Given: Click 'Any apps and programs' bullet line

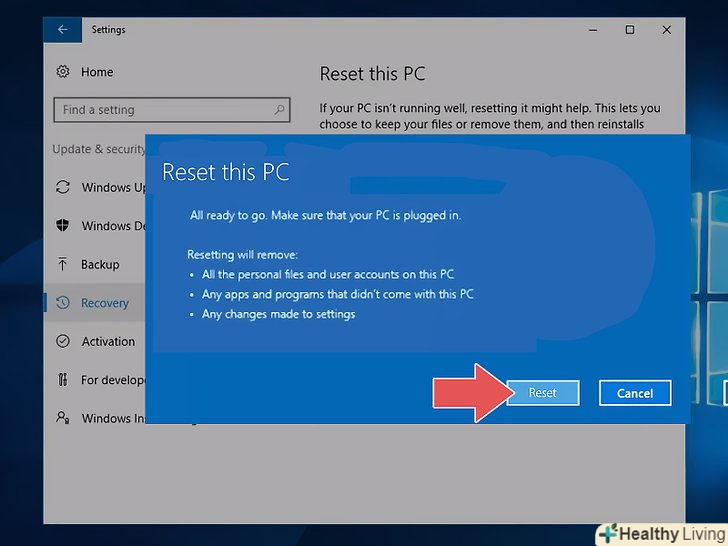Looking at the screenshot, I should (338, 294).
